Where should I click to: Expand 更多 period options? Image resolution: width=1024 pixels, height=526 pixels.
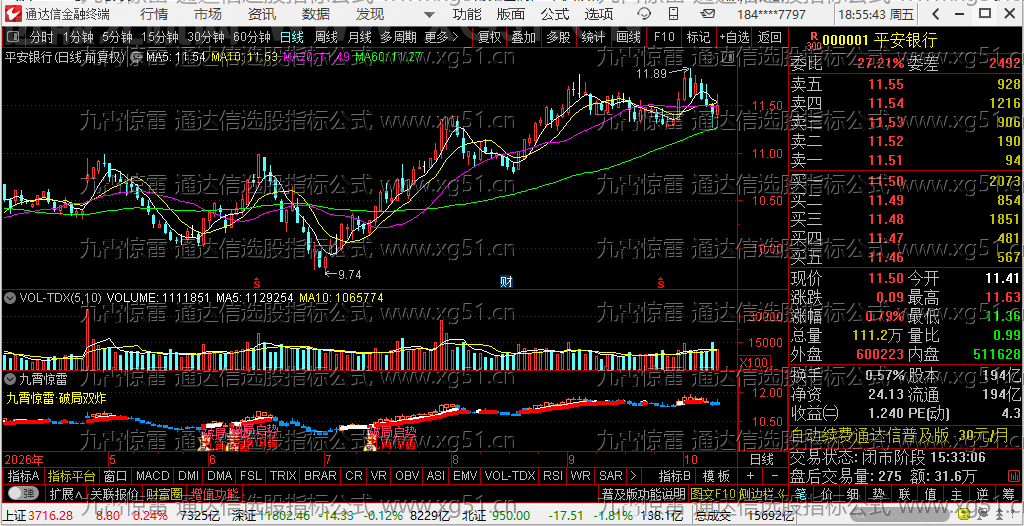pos(441,37)
